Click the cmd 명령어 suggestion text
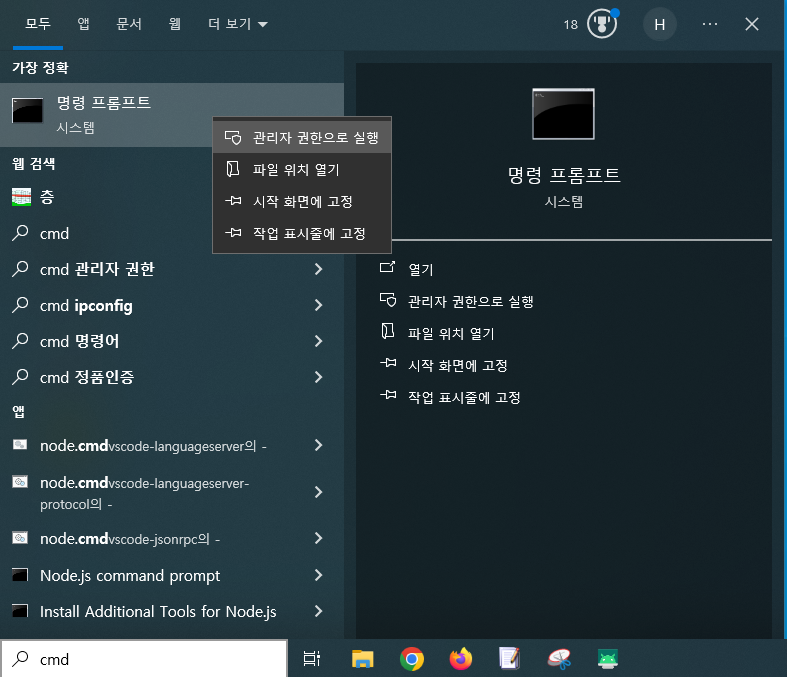Viewport: 787px width, 677px height. (x=80, y=341)
